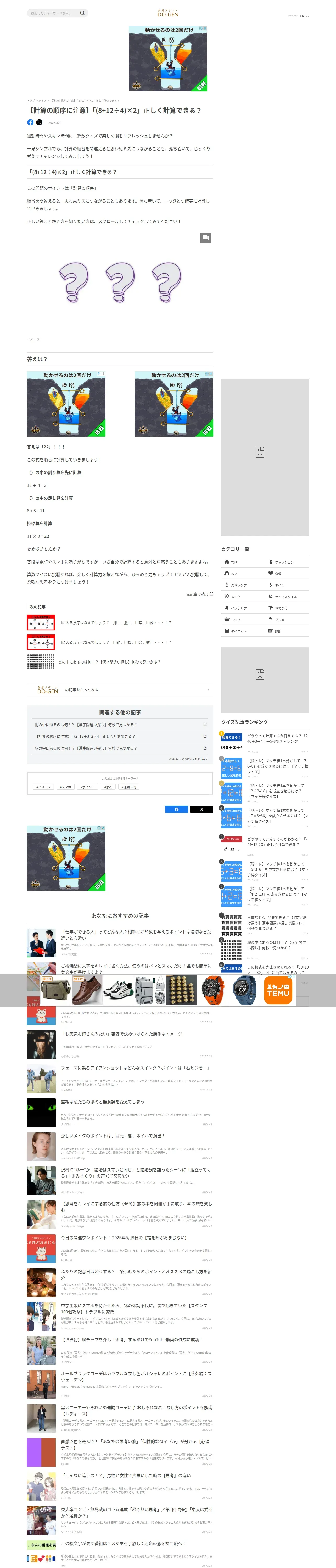Open article 黒スニーカーできれいめ通勤コーデ

click(x=120, y=1419)
